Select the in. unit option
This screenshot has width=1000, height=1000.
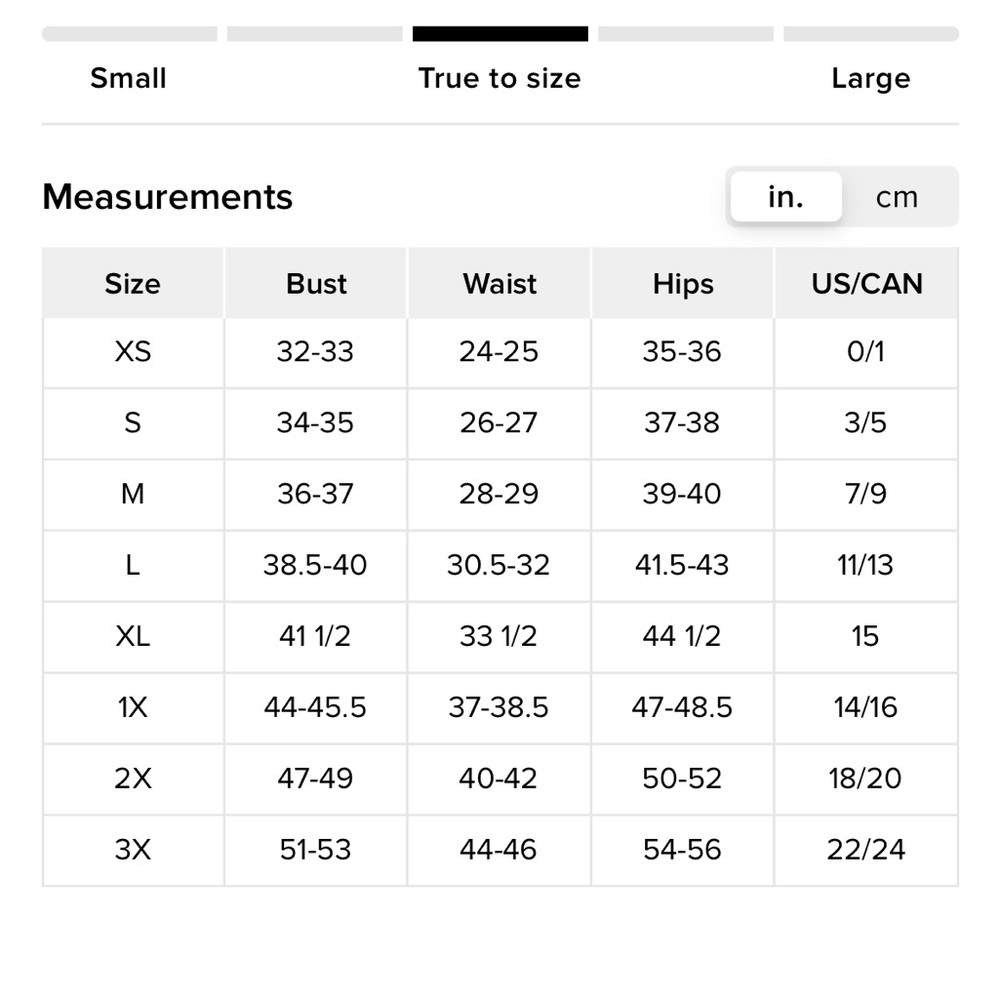click(786, 197)
